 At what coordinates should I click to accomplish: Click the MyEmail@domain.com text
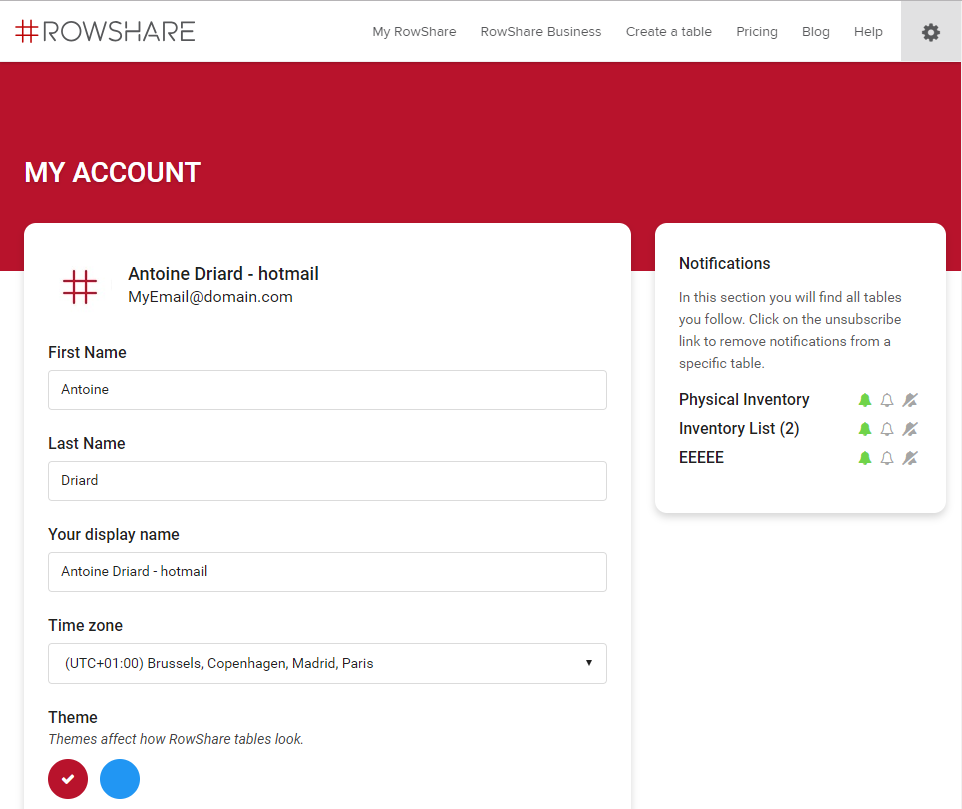point(210,297)
